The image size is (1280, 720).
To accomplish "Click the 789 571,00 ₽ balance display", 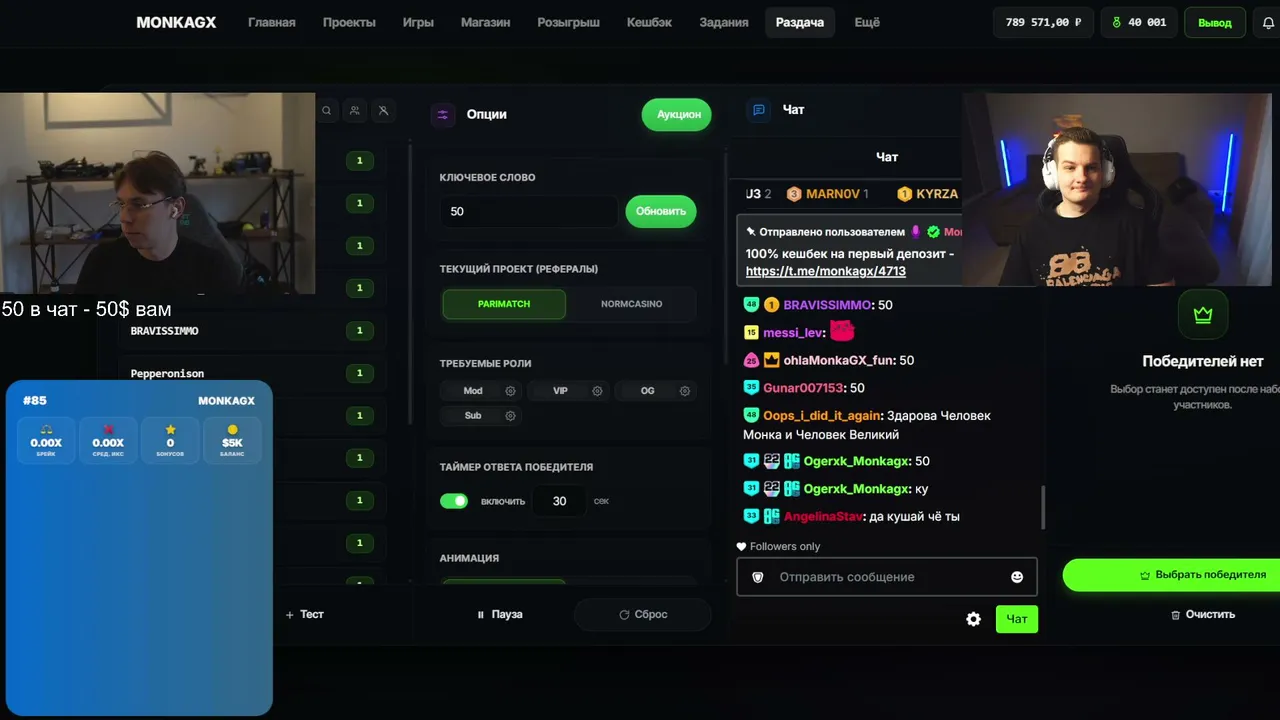I will coord(1044,23).
